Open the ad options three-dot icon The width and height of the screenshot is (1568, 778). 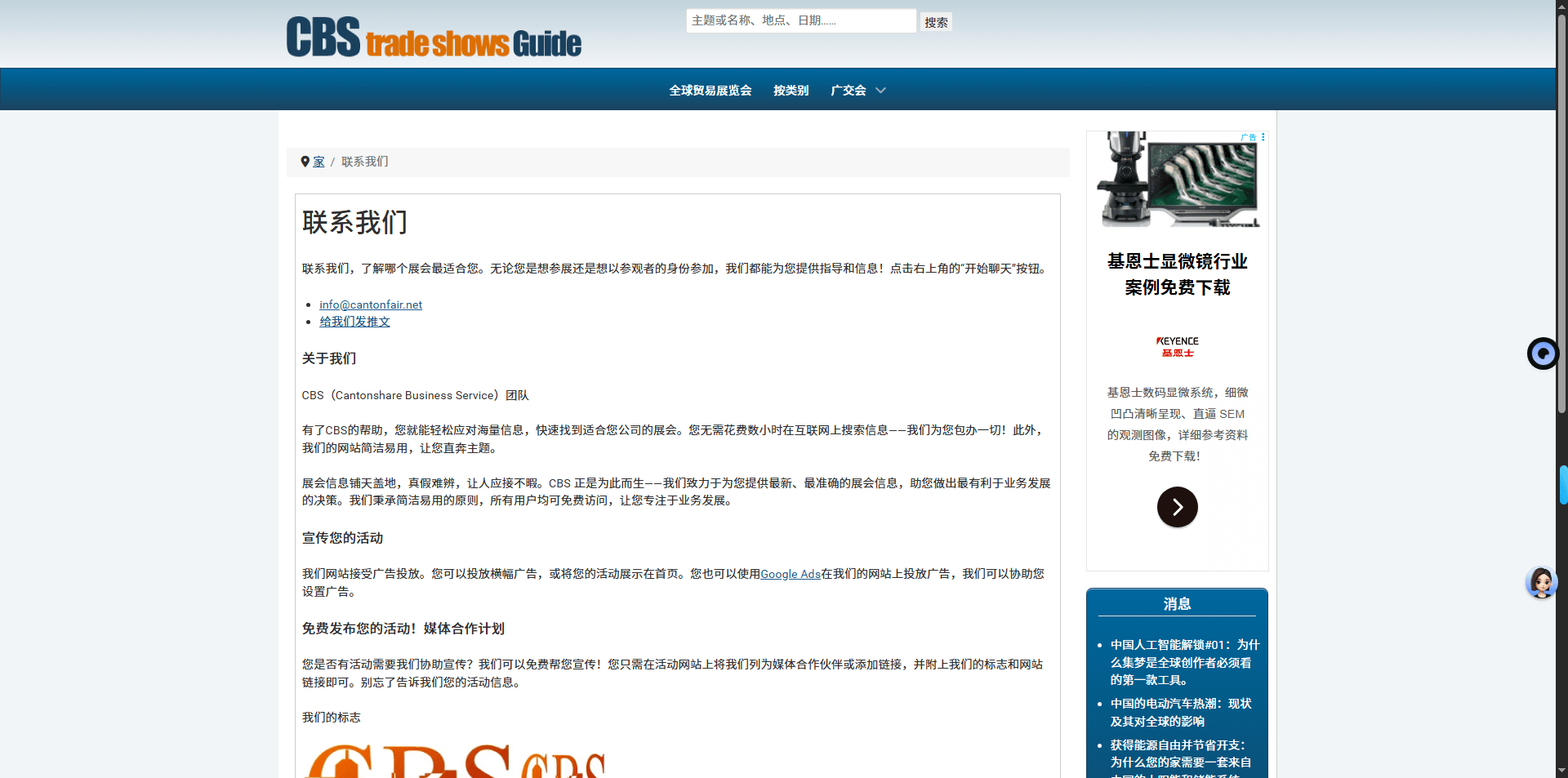click(x=1263, y=137)
